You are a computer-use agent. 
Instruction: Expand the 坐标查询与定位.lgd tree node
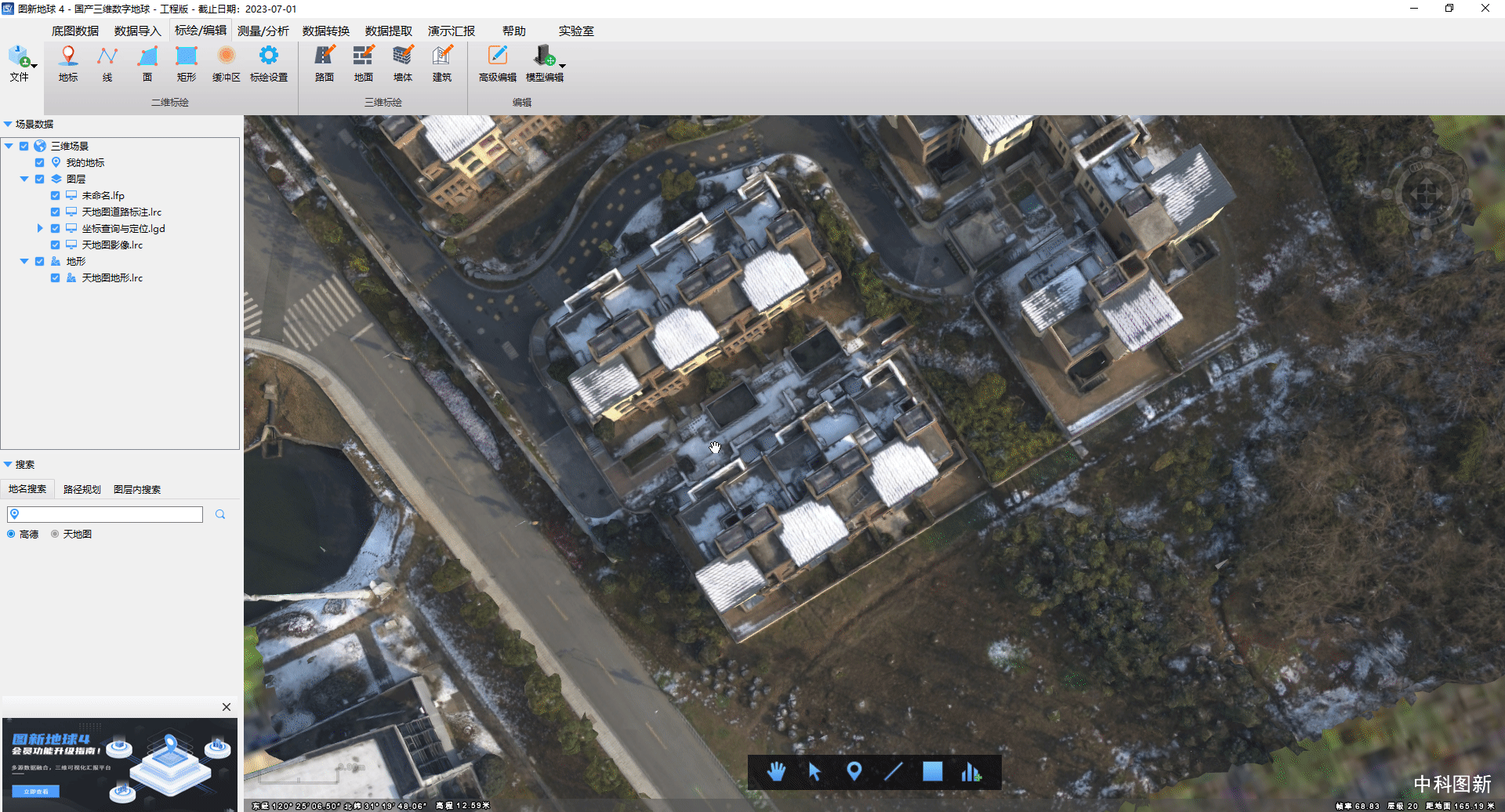40,229
